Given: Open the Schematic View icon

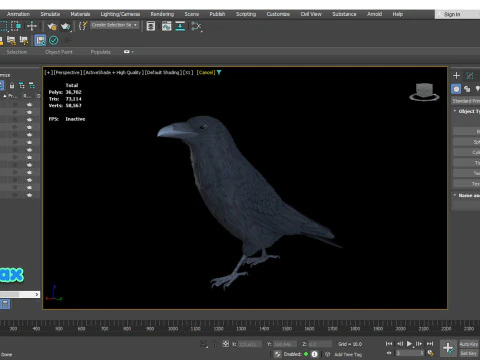Looking at the screenshot, I should coord(196,26).
